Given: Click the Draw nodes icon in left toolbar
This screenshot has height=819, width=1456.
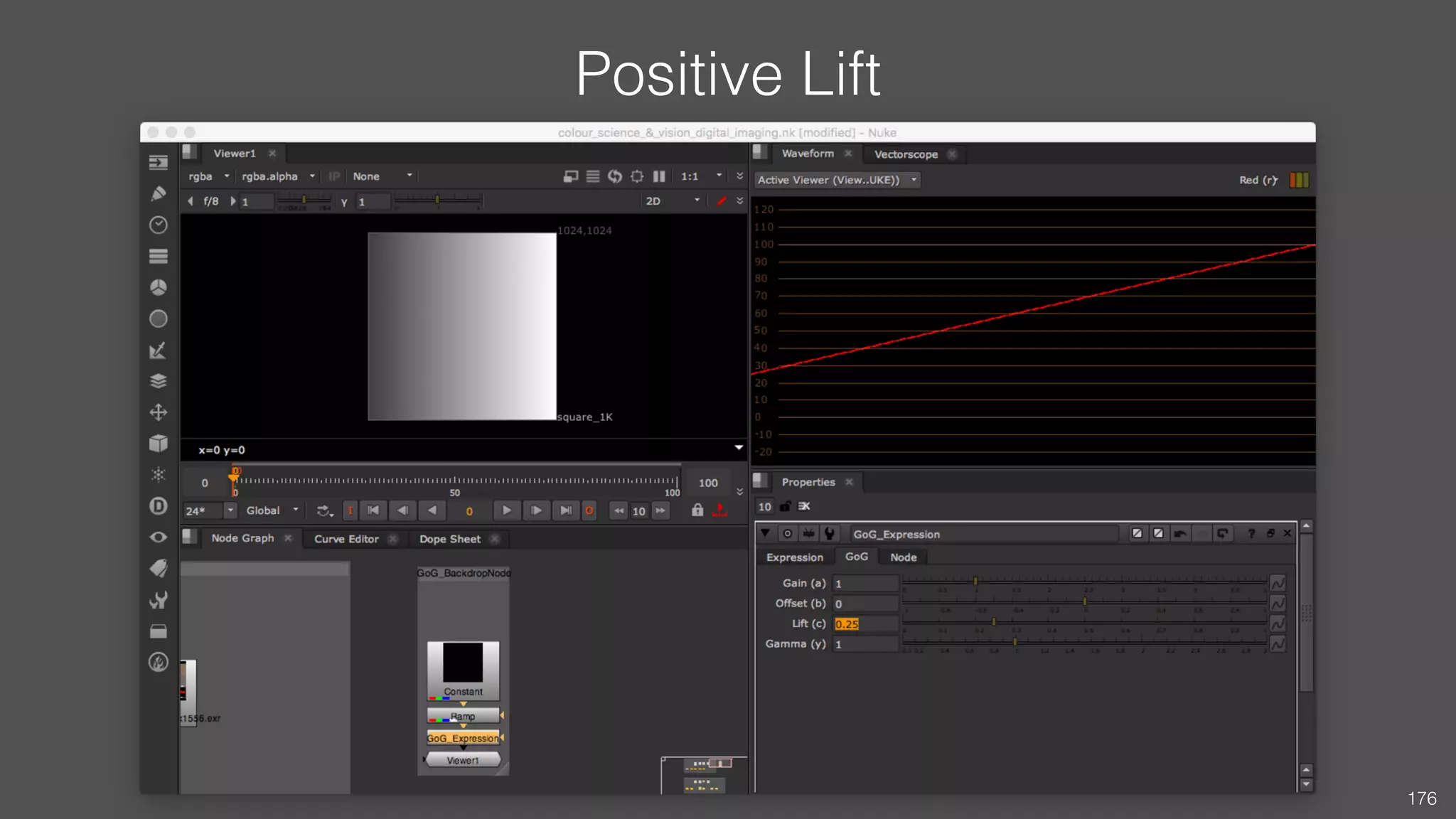Looking at the screenshot, I should click(x=159, y=193).
